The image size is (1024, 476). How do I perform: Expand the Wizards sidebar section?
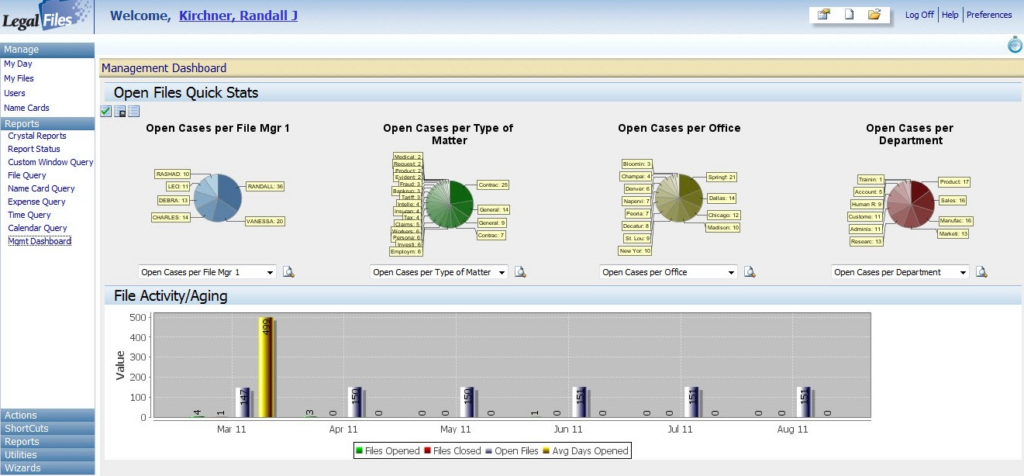click(47, 468)
